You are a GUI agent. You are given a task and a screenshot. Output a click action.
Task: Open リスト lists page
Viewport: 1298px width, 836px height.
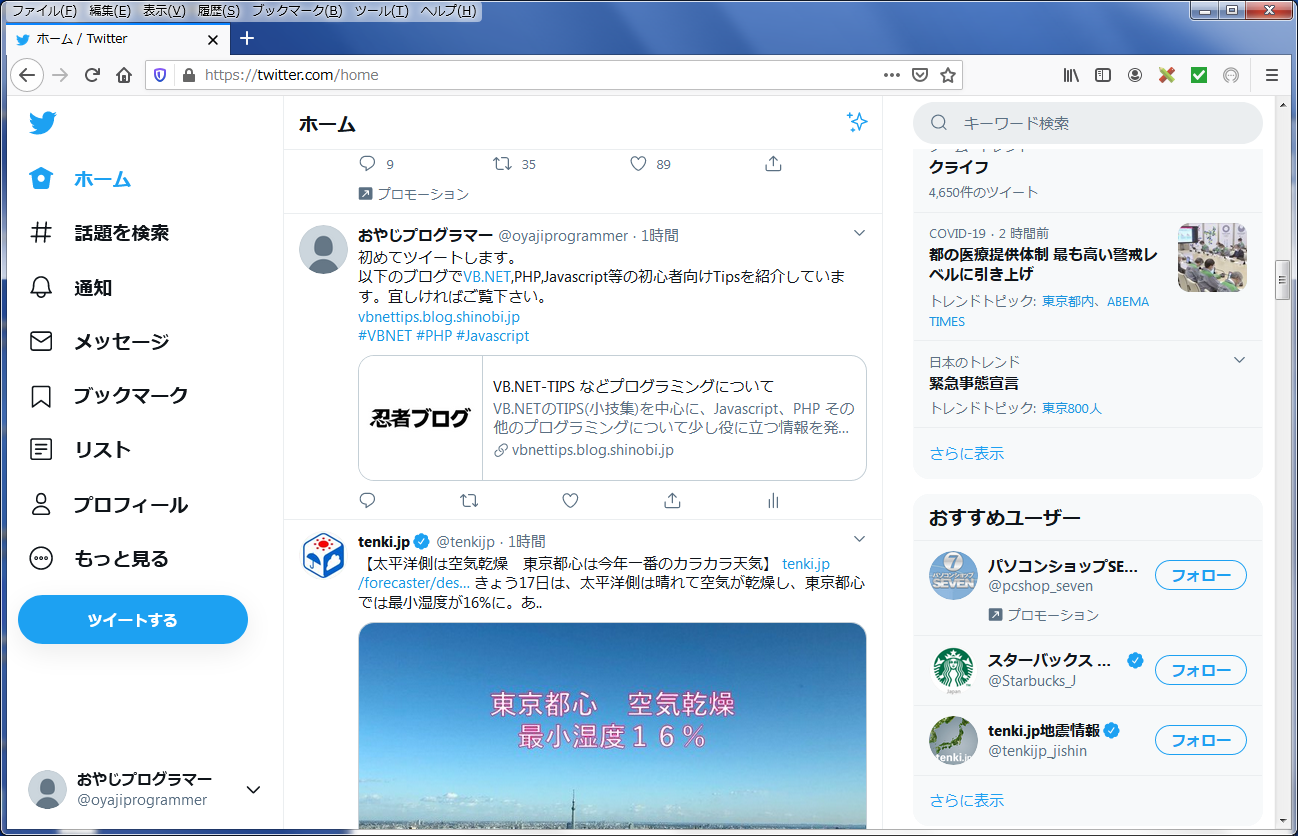coord(80,449)
